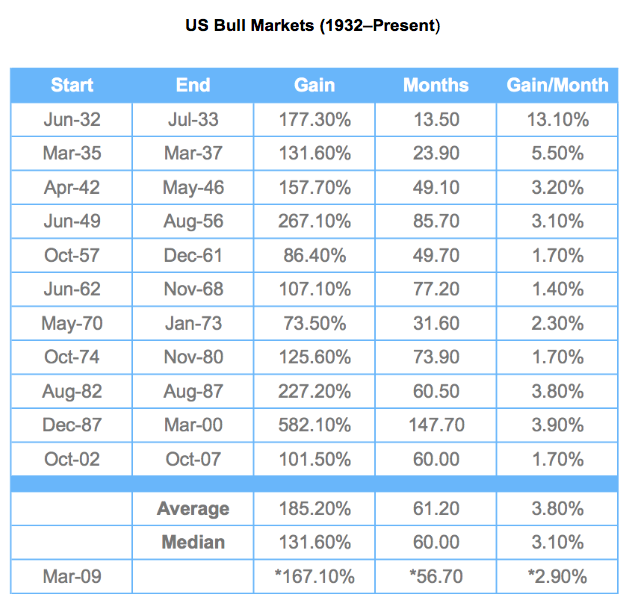The height and width of the screenshot is (601, 625).
Task: Select the Jun-32 start date cell
Action: [72, 120]
